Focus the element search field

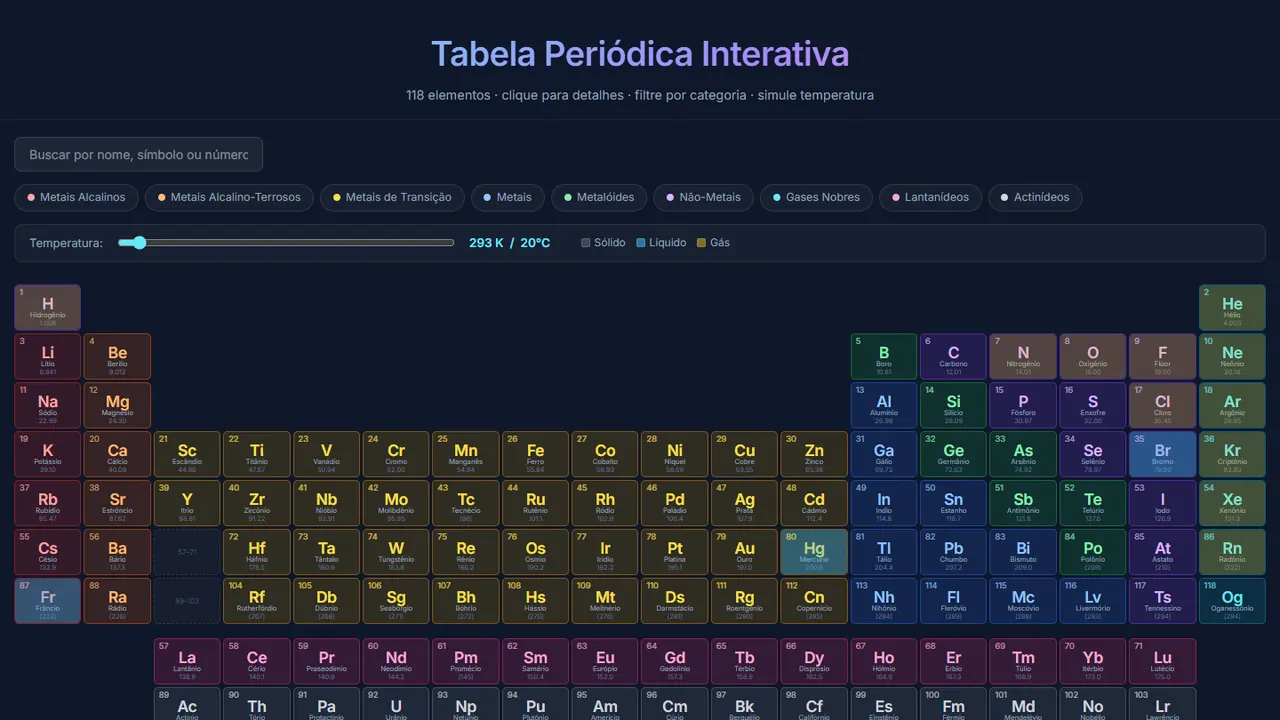(138, 155)
